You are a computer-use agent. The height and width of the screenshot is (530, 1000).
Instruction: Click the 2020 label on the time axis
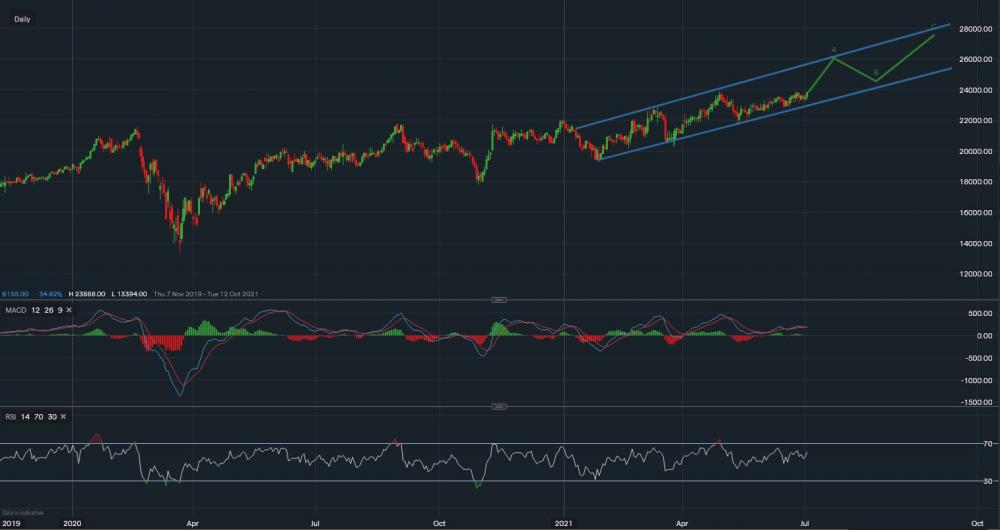coord(72,522)
